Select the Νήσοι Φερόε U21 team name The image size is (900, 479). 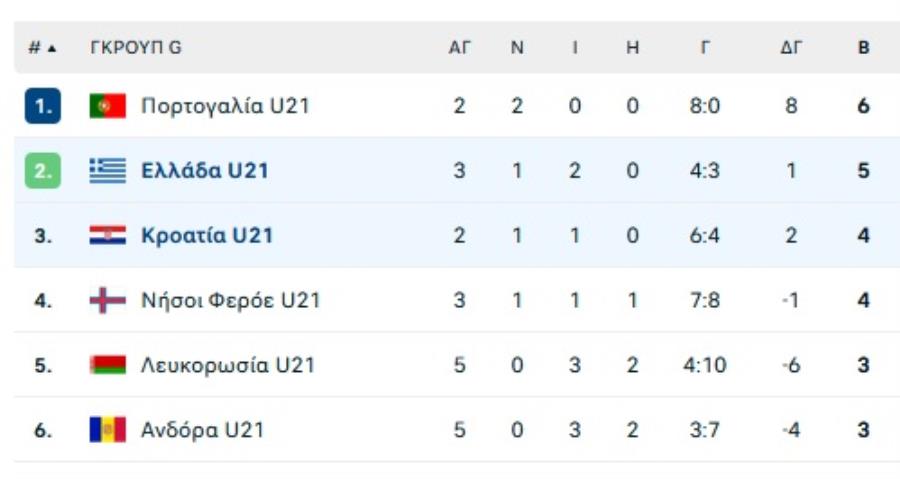(x=230, y=300)
